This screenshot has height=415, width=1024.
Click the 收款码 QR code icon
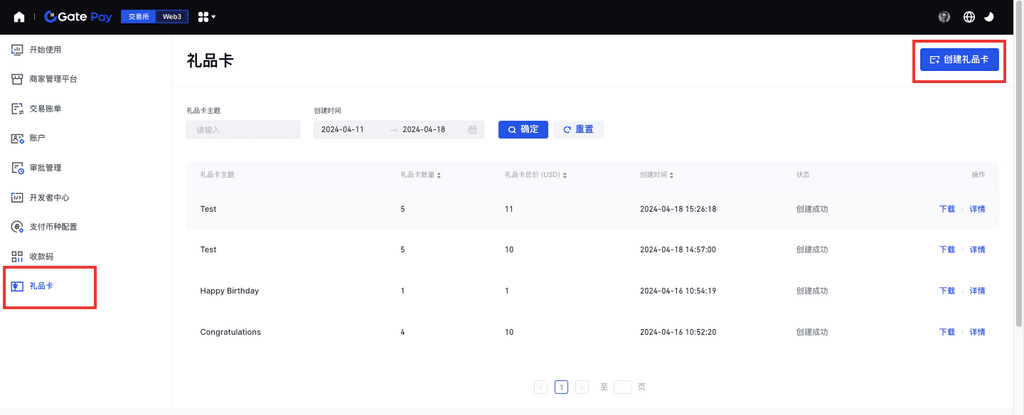(17, 257)
